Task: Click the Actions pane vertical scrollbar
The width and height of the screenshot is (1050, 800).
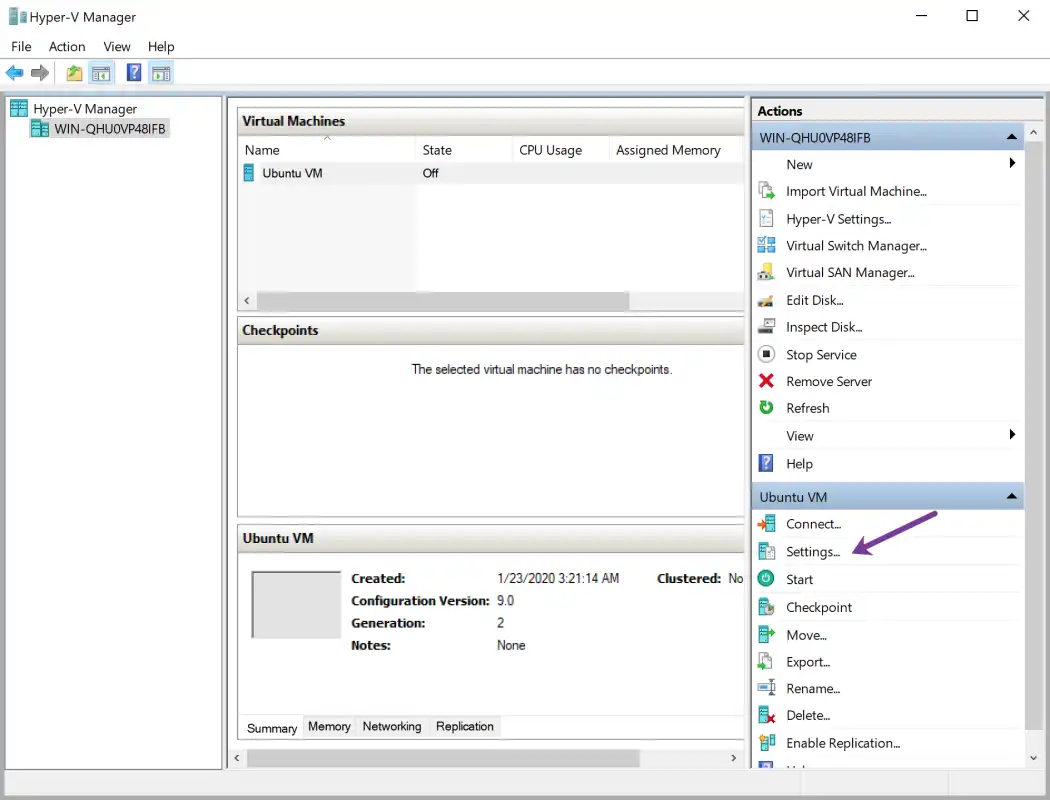Action: tap(1033, 435)
